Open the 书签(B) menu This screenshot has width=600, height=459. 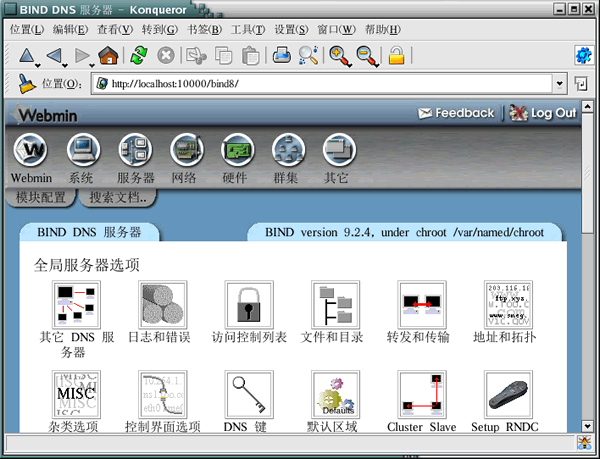(204, 30)
